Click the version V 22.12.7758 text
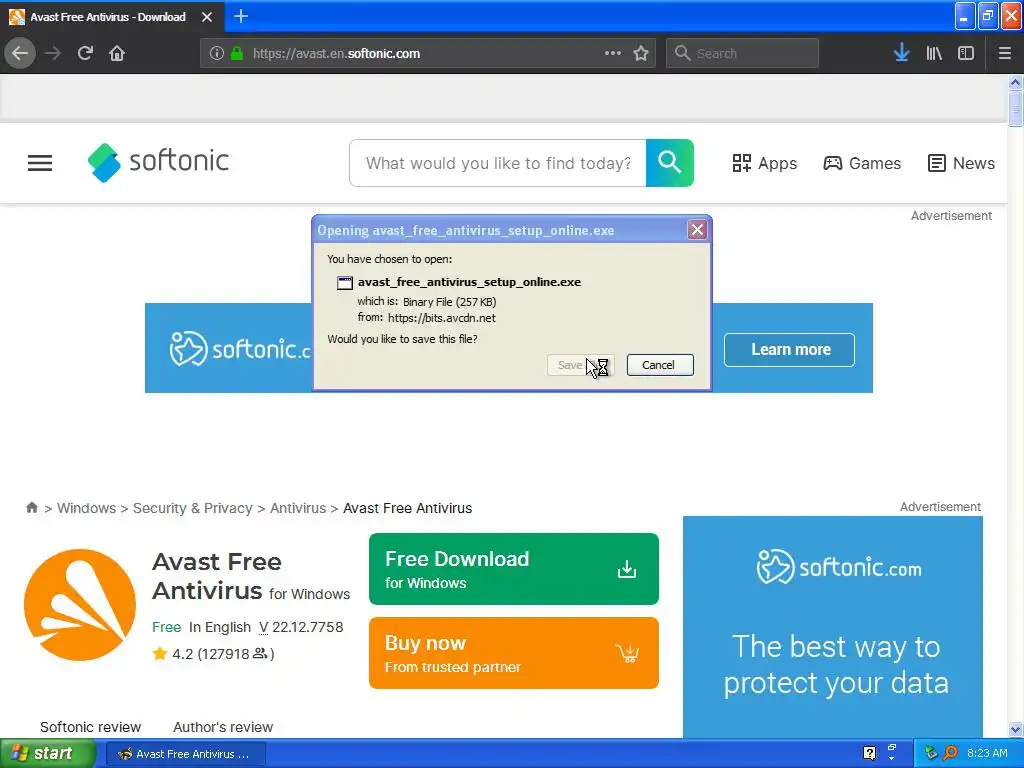Screen dimensions: 1024x768 click(x=301, y=627)
